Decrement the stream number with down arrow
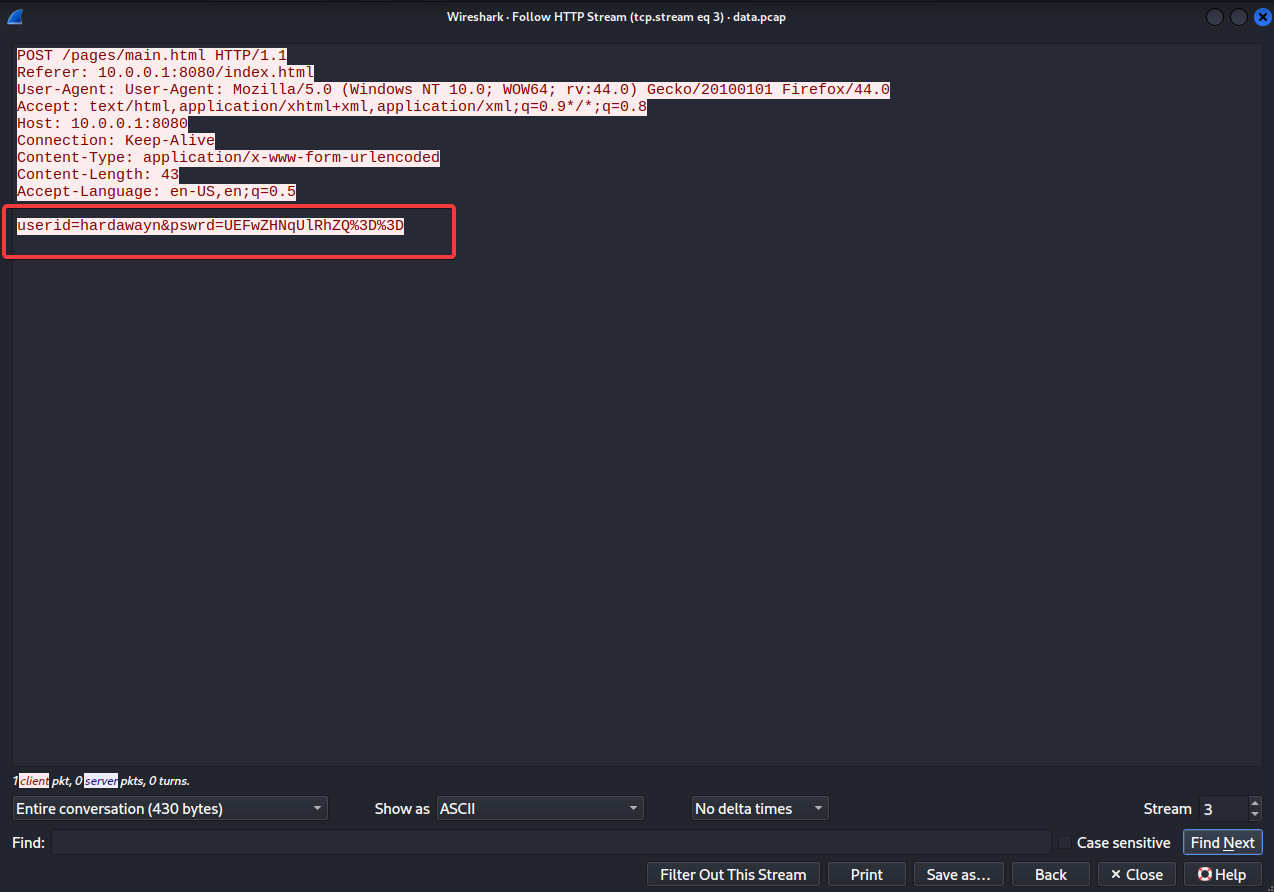Viewport: 1274px width, 892px height. (1255, 815)
